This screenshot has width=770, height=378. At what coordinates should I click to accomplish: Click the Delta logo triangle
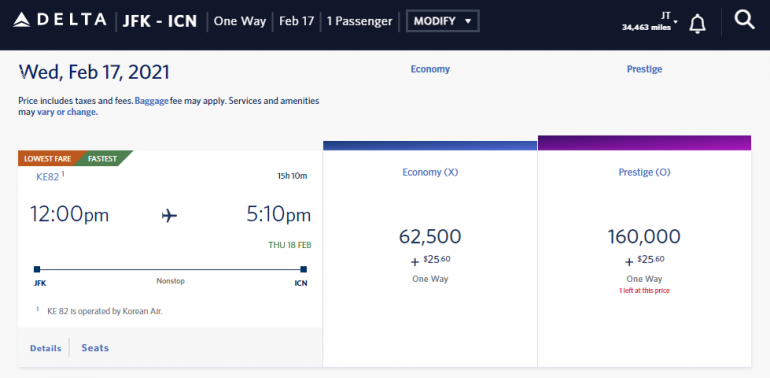[x=22, y=20]
